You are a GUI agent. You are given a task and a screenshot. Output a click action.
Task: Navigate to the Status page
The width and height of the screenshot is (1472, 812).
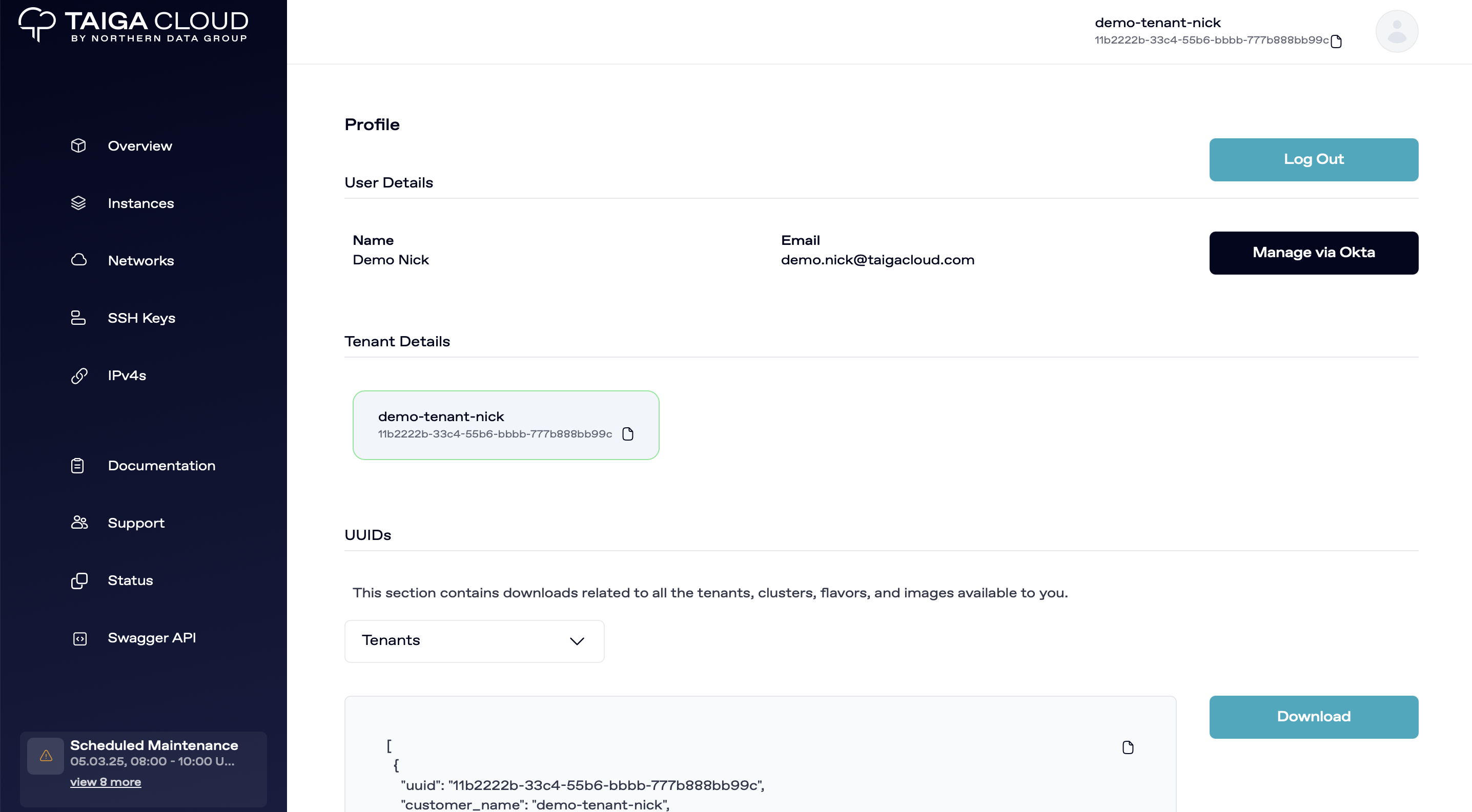click(130, 581)
